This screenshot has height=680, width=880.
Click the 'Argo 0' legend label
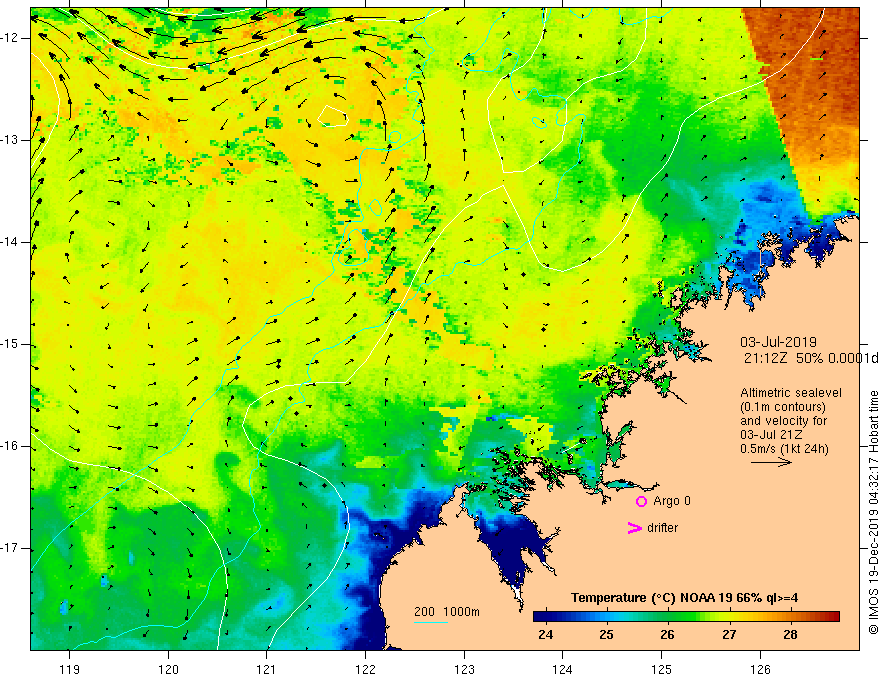[672, 501]
